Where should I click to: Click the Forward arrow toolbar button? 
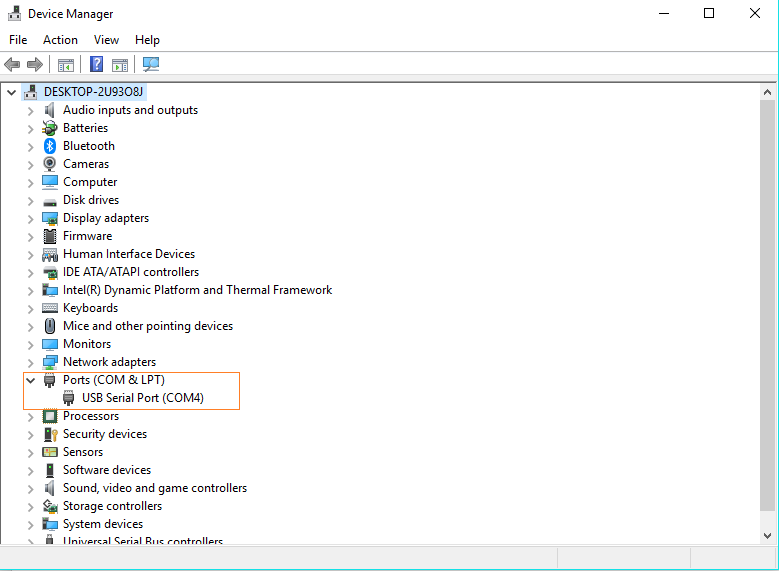coord(35,65)
